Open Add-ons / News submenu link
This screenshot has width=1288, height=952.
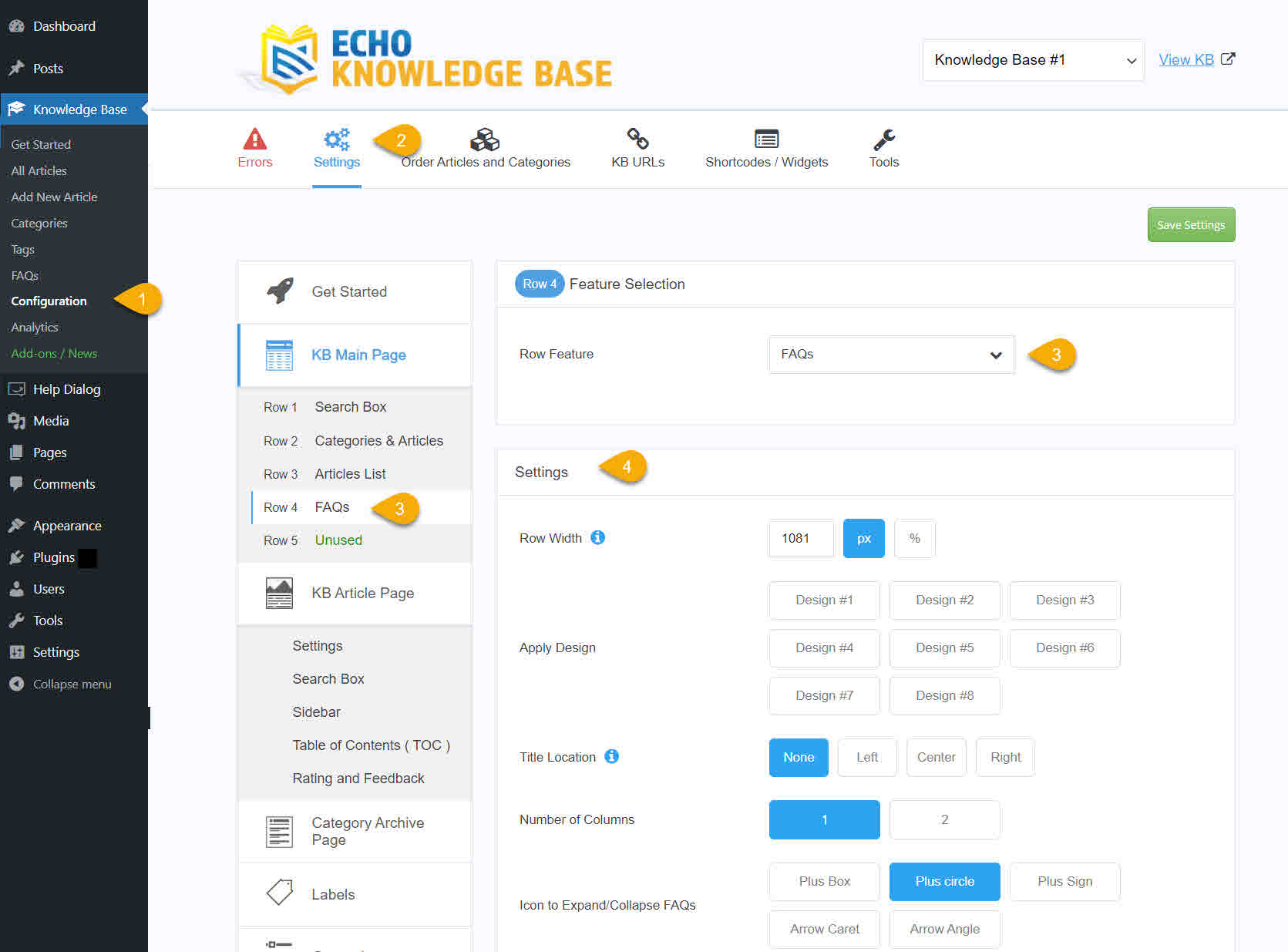[x=54, y=354]
